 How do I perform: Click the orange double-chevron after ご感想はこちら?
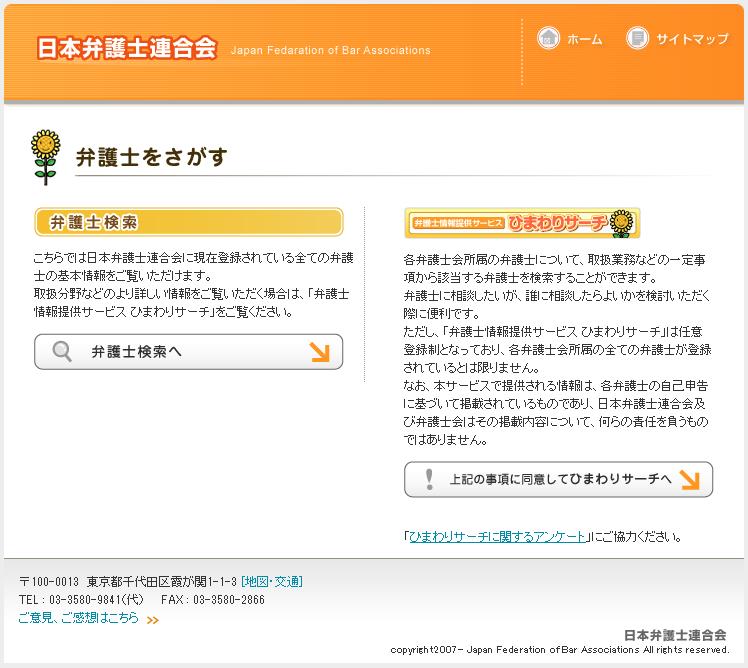(153, 620)
